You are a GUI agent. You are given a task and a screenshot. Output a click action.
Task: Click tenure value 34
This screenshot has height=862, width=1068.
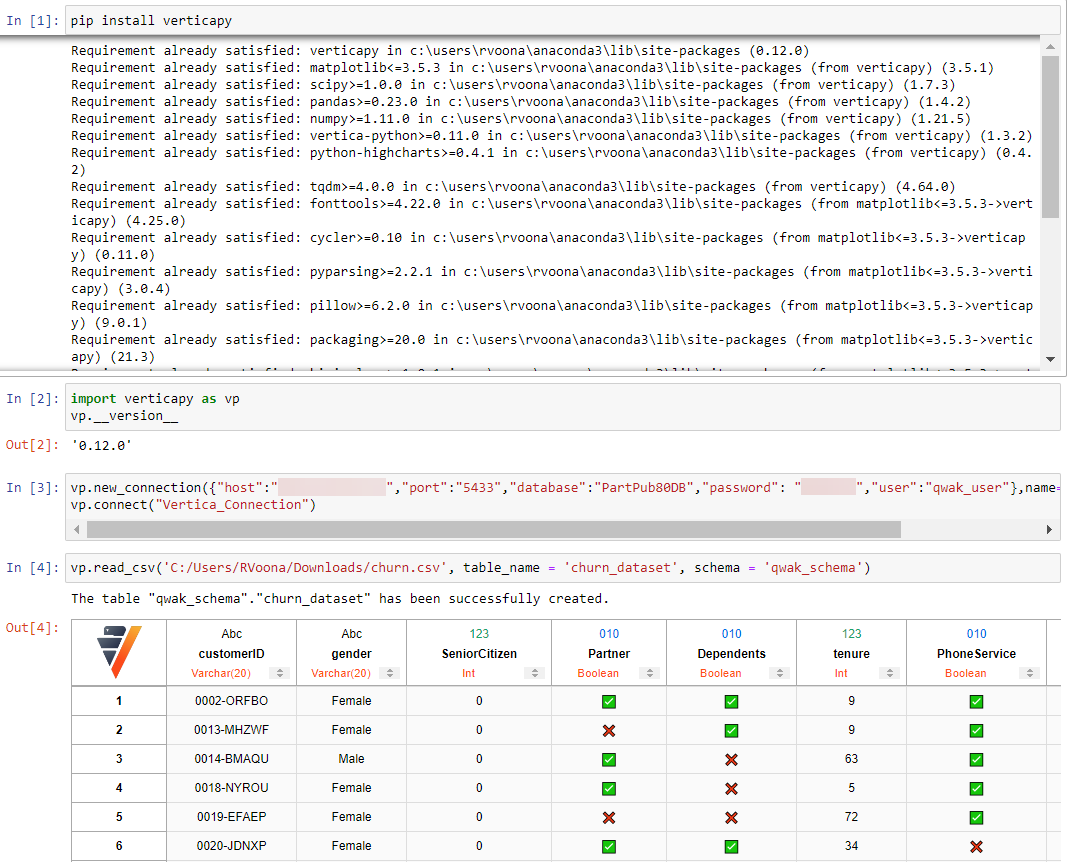tap(851, 846)
